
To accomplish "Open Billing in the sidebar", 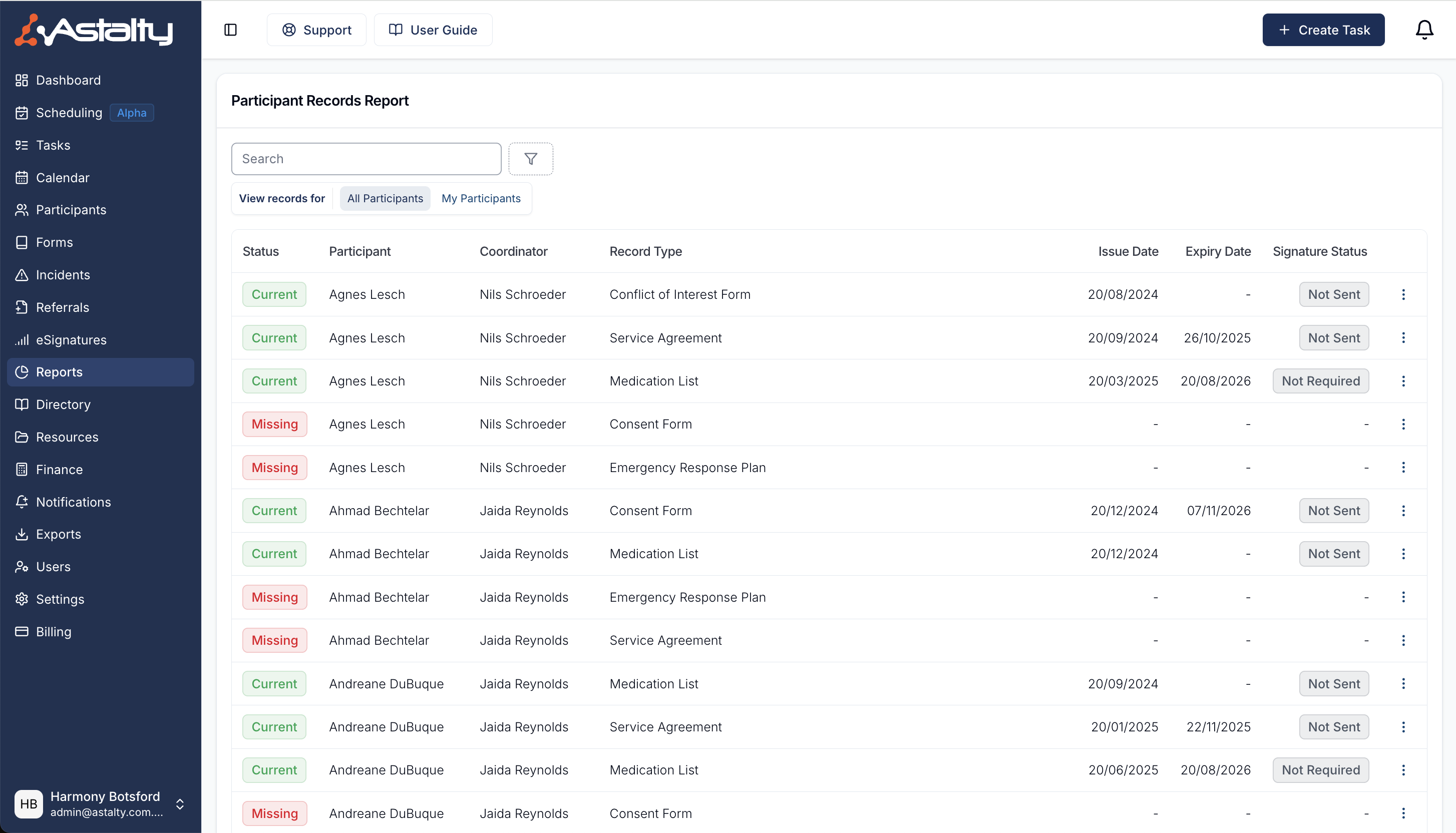I will click(100, 632).
